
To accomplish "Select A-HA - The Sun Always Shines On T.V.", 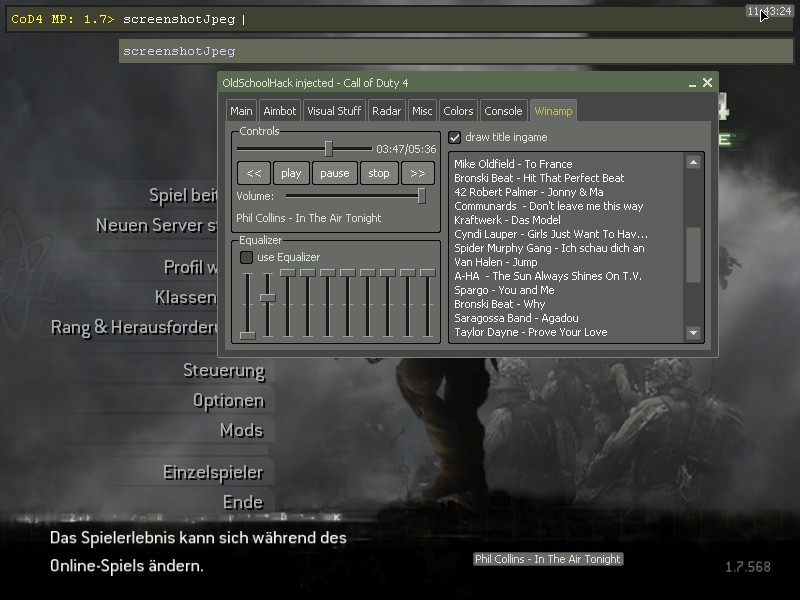I will click(x=547, y=277).
